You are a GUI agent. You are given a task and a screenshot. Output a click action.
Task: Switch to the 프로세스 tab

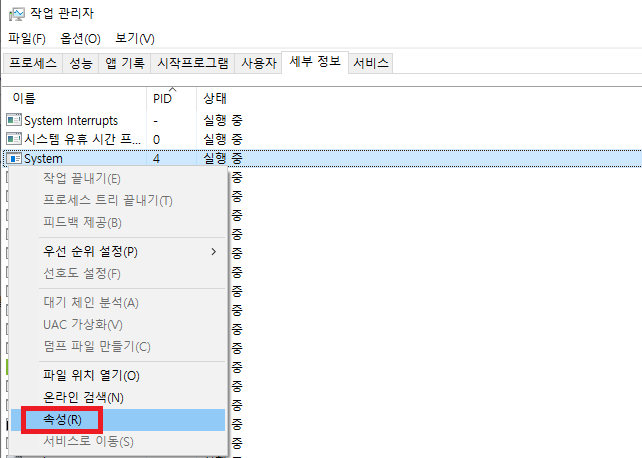[x=33, y=63]
